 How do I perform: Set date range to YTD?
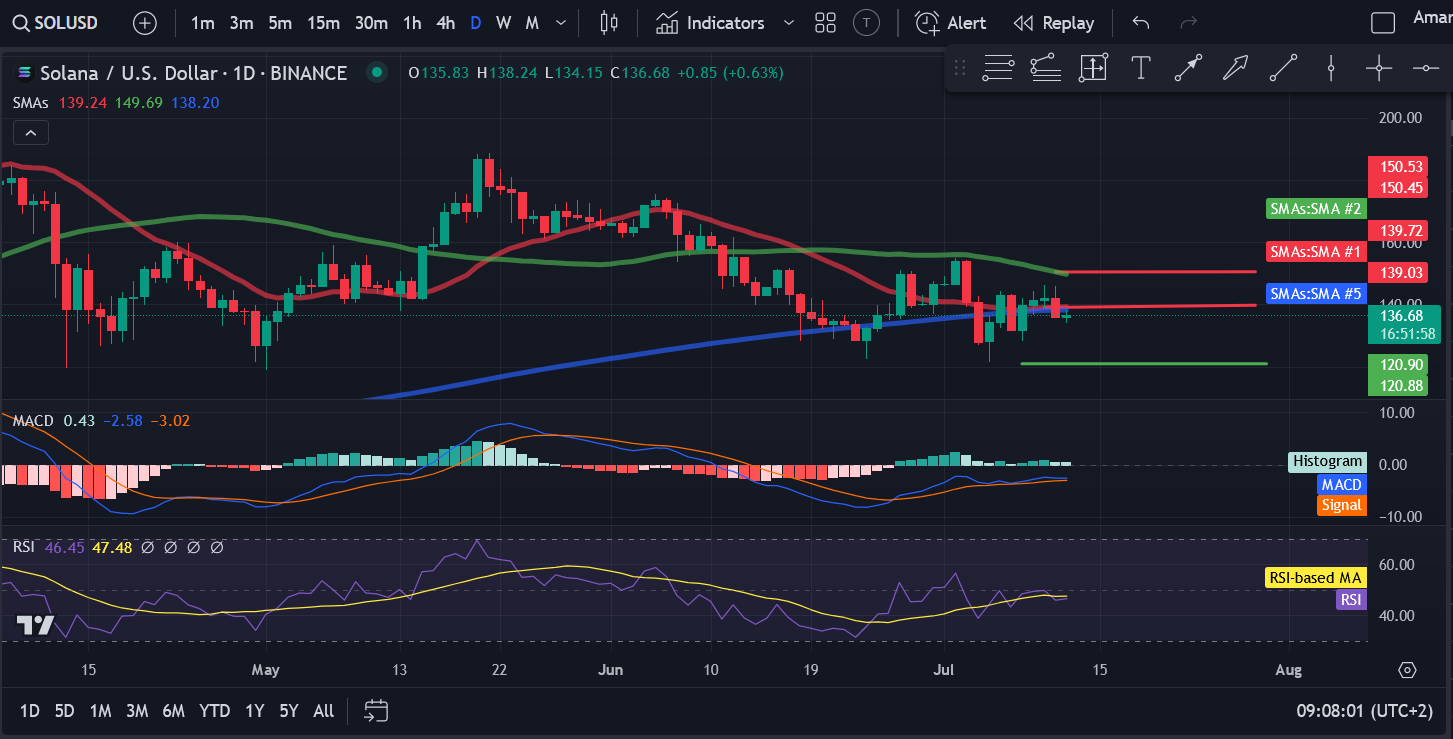pyautogui.click(x=214, y=711)
